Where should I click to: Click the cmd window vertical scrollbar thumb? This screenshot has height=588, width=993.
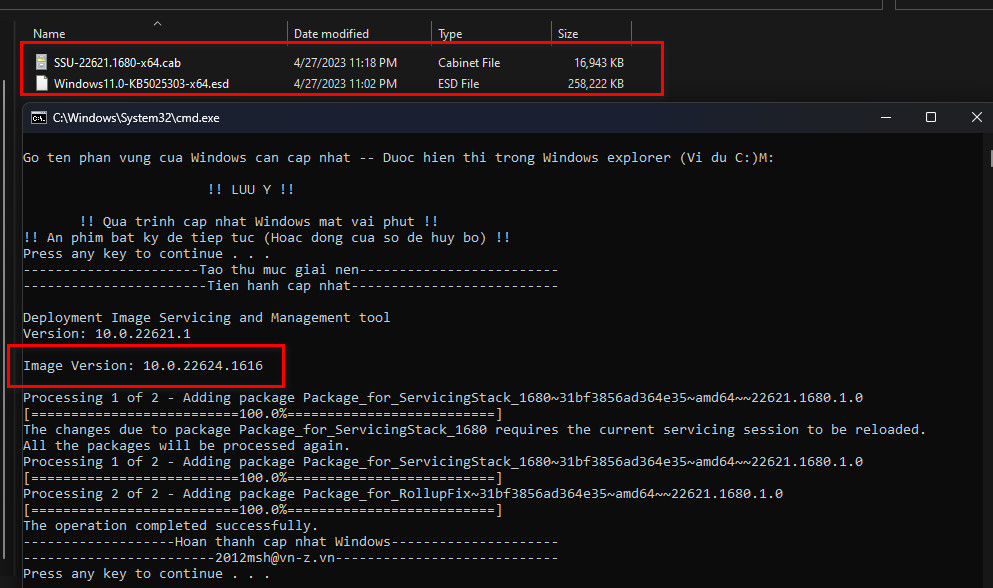[x=991, y=158]
